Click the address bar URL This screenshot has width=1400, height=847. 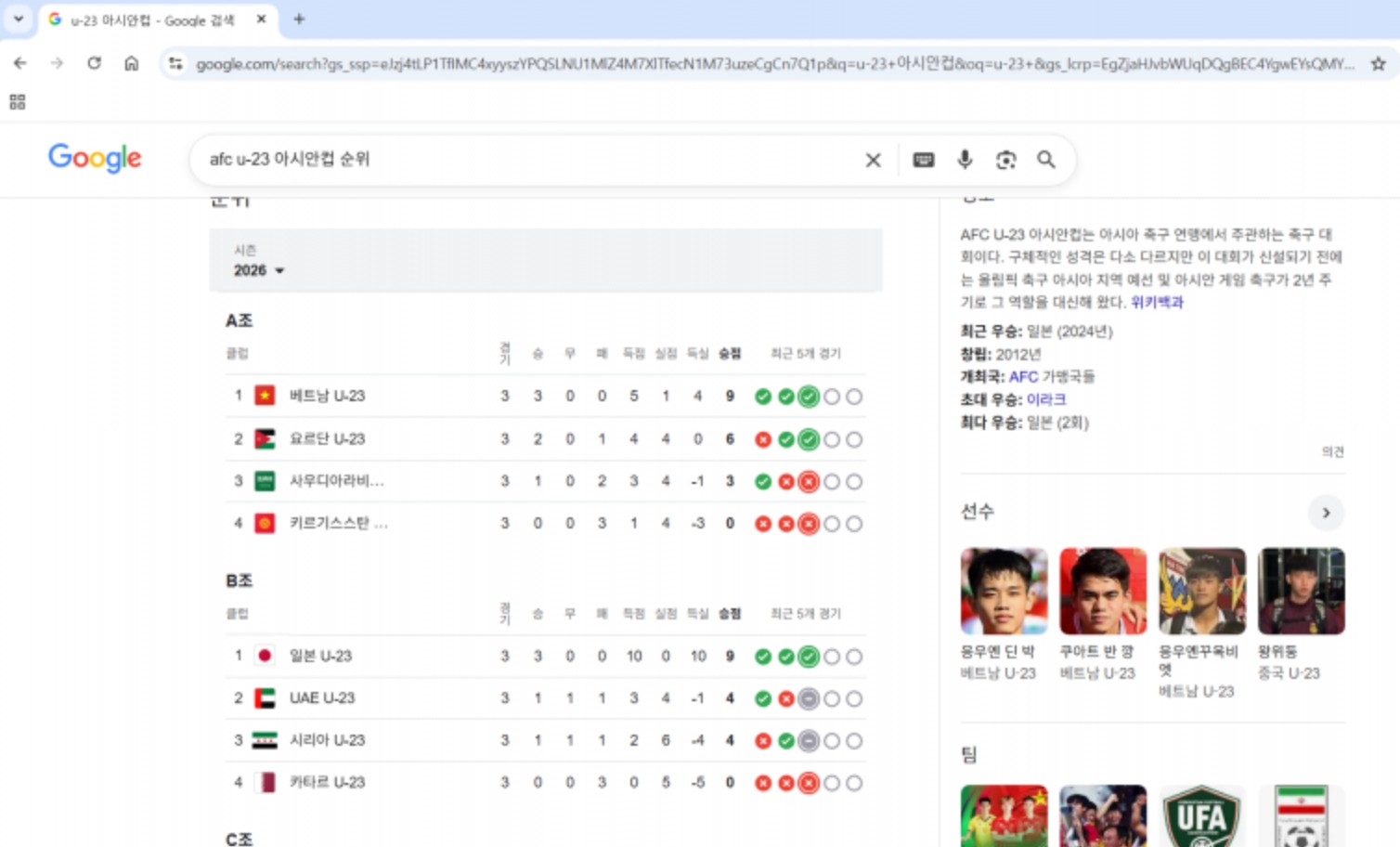pyautogui.click(x=775, y=63)
